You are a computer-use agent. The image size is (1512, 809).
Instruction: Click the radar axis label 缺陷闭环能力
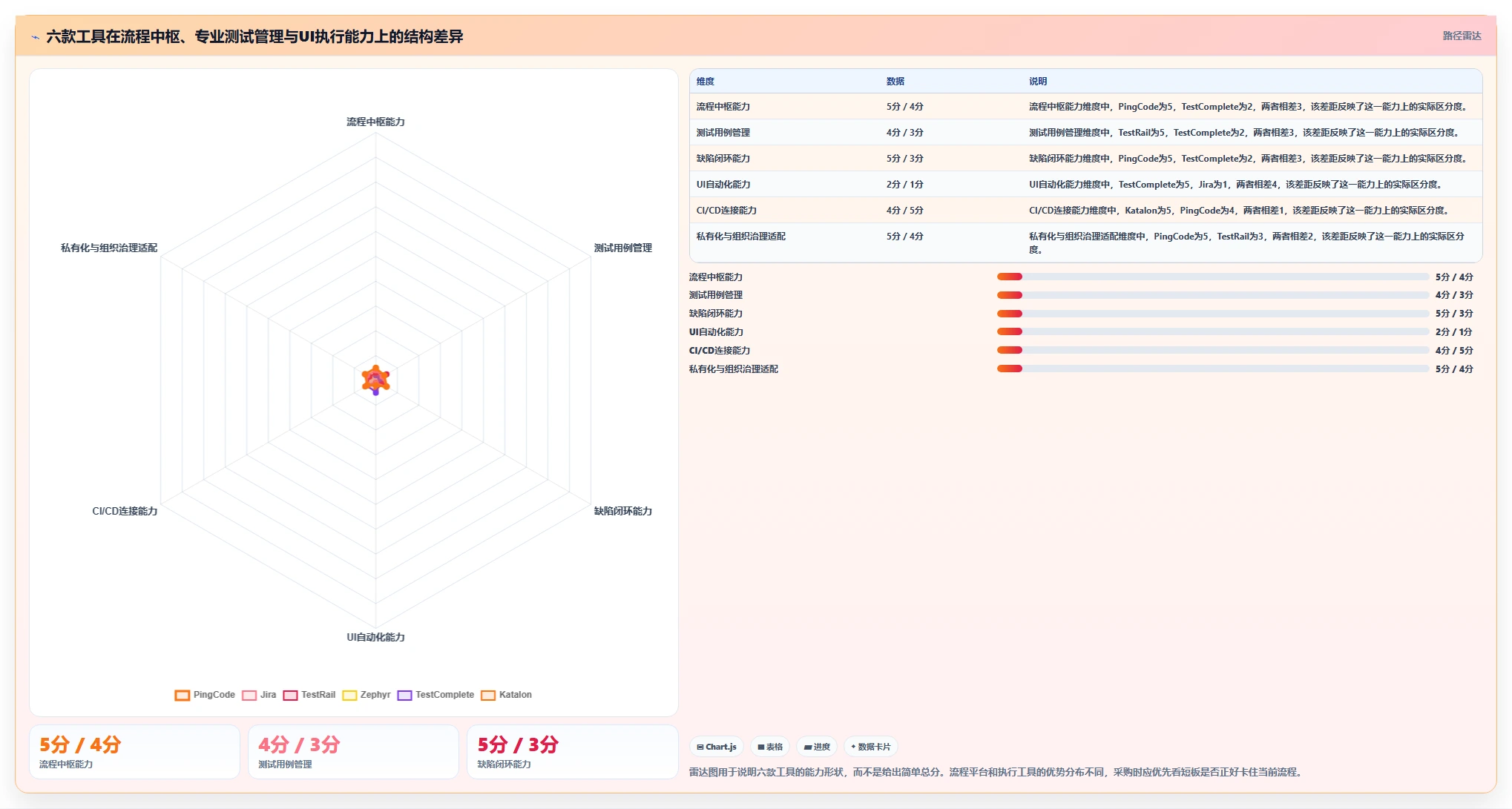[x=623, y=511]
